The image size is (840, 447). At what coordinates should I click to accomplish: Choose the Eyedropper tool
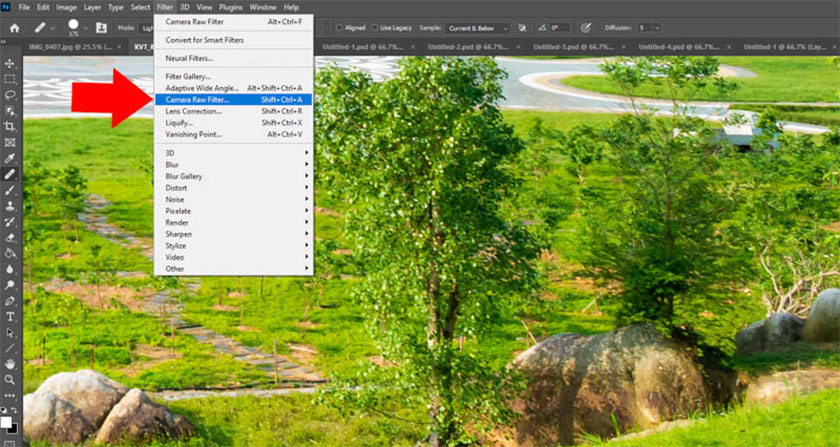pos(10,159)
